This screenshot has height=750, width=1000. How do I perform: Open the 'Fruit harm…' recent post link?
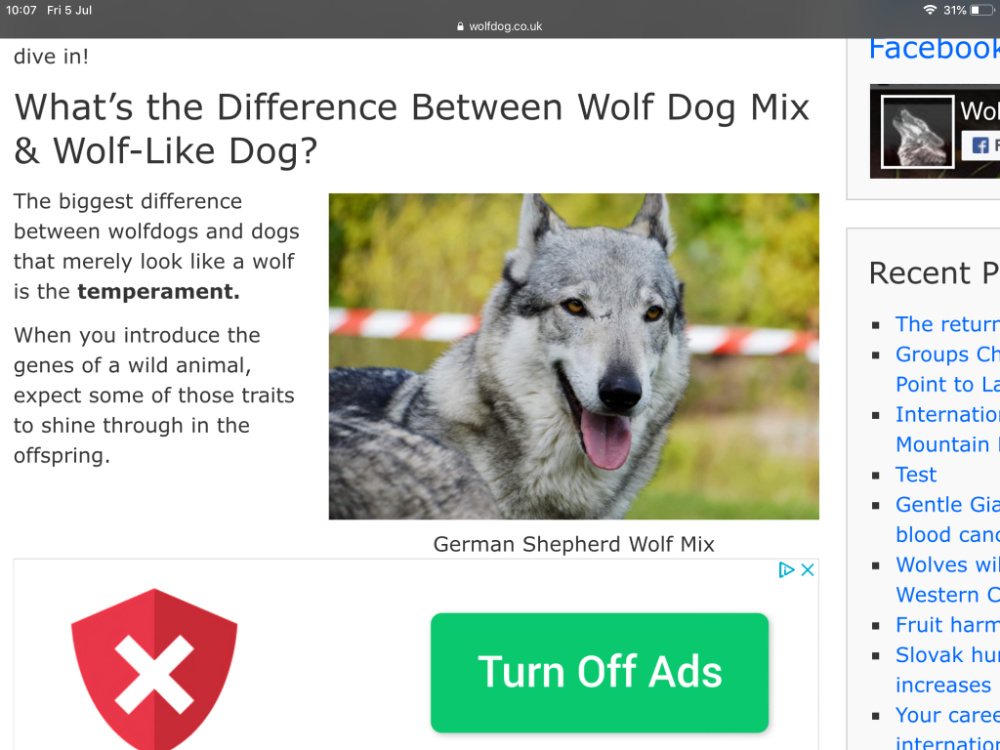click(948, 625)
